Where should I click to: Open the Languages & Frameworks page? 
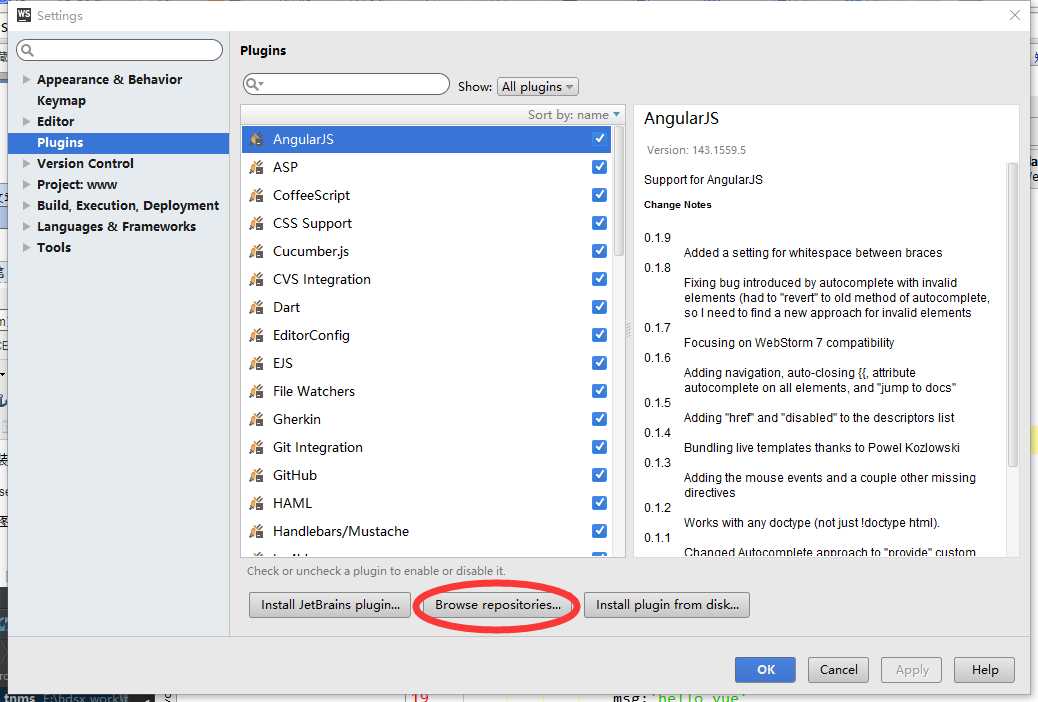tap(117, 226)
